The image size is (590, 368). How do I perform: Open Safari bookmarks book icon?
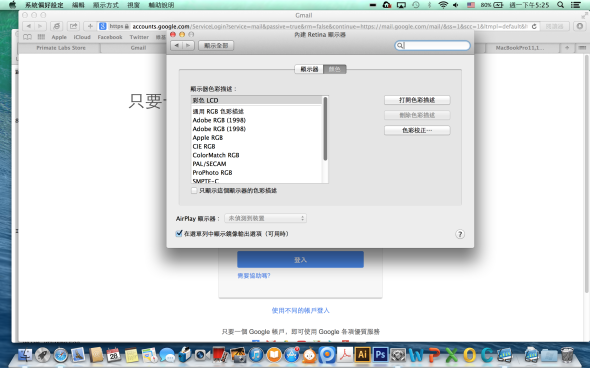[x=27, y=37]
